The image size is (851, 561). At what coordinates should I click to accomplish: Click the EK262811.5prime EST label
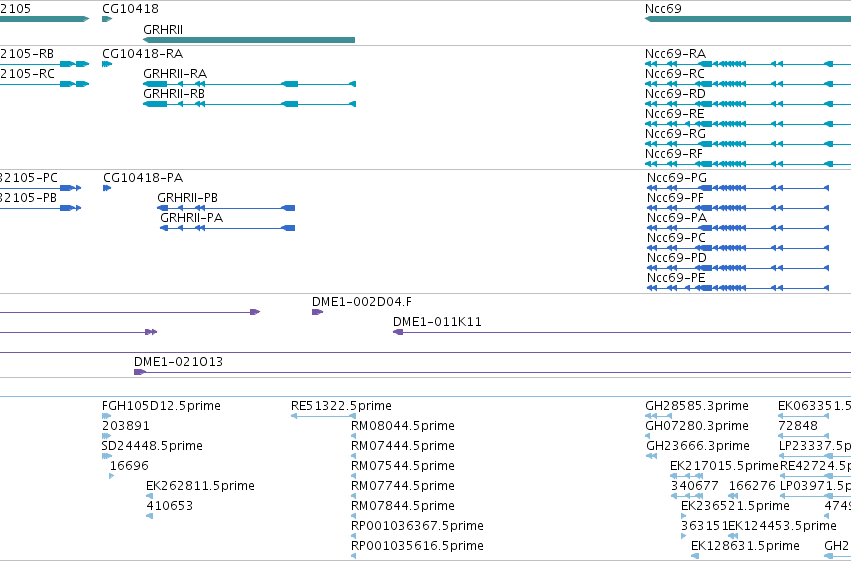200,486
